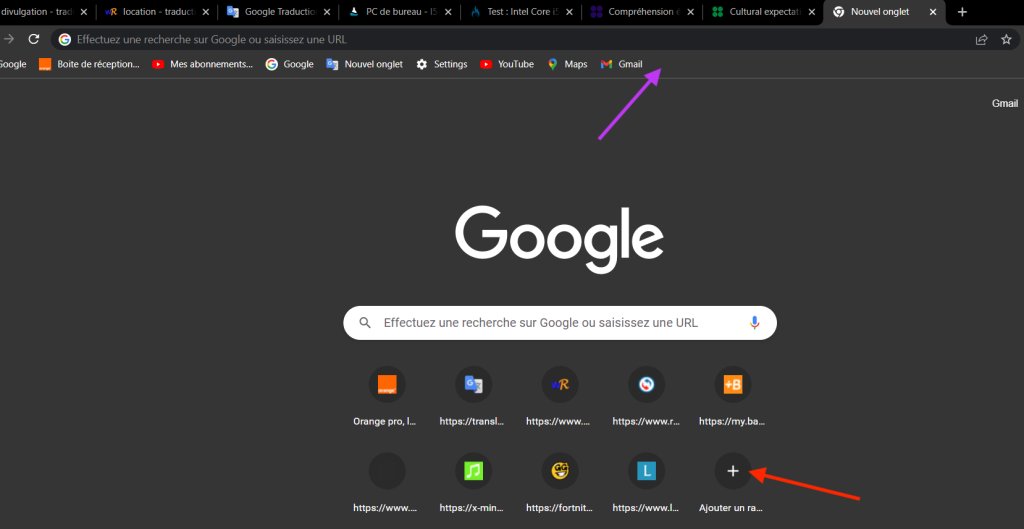Bookmark this page with the star icon
The width and height of the screenshot is (1024, 529).
(1006, 40)
